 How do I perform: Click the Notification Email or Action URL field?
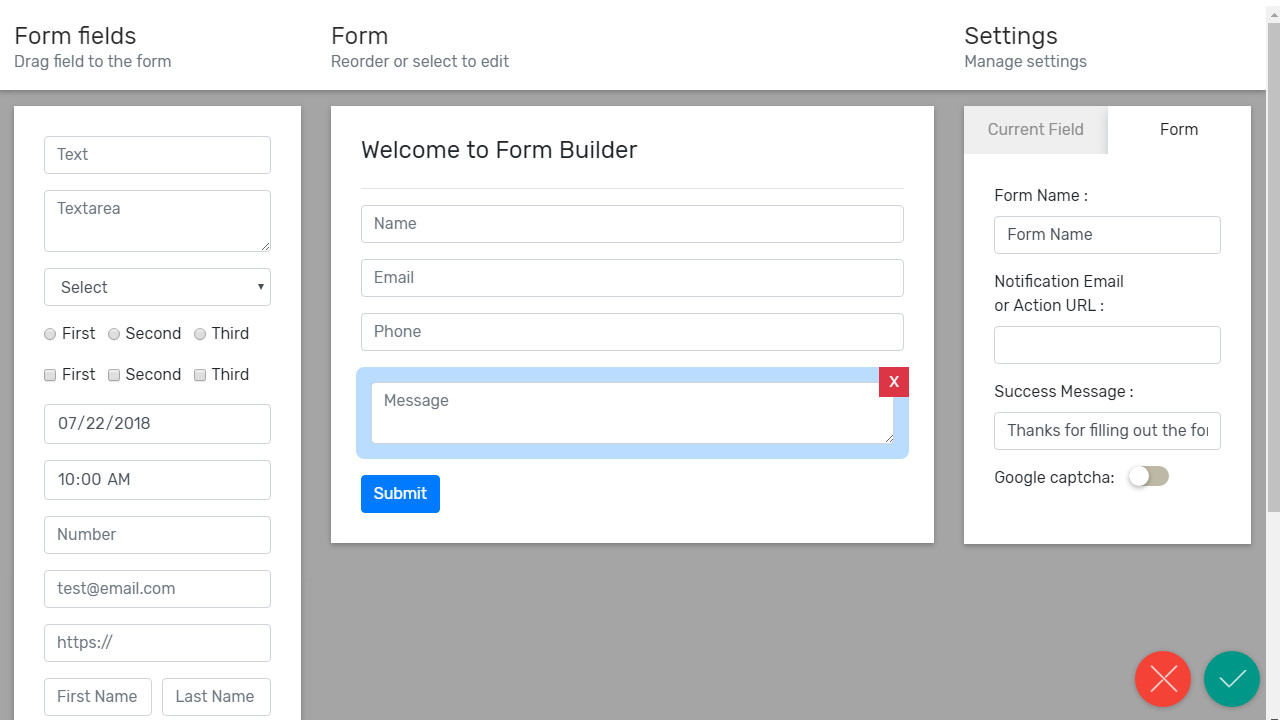[1106, 345]
